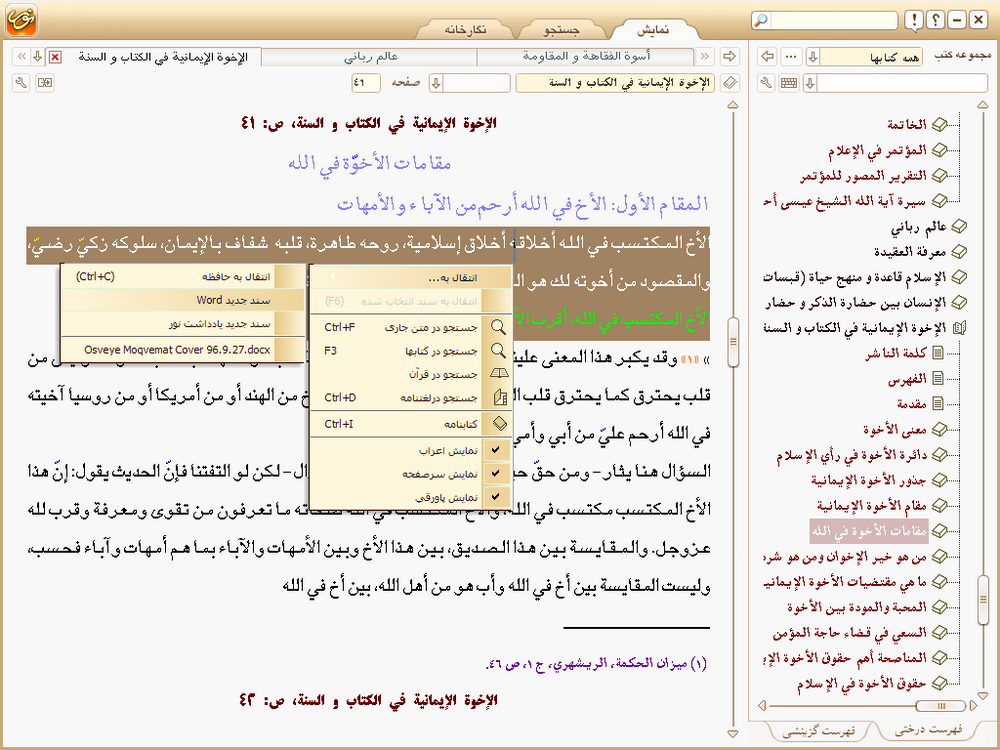Screen dimensions: 1000x750
Task: Open the question mark help button
Action: click(x=935, y=20)
